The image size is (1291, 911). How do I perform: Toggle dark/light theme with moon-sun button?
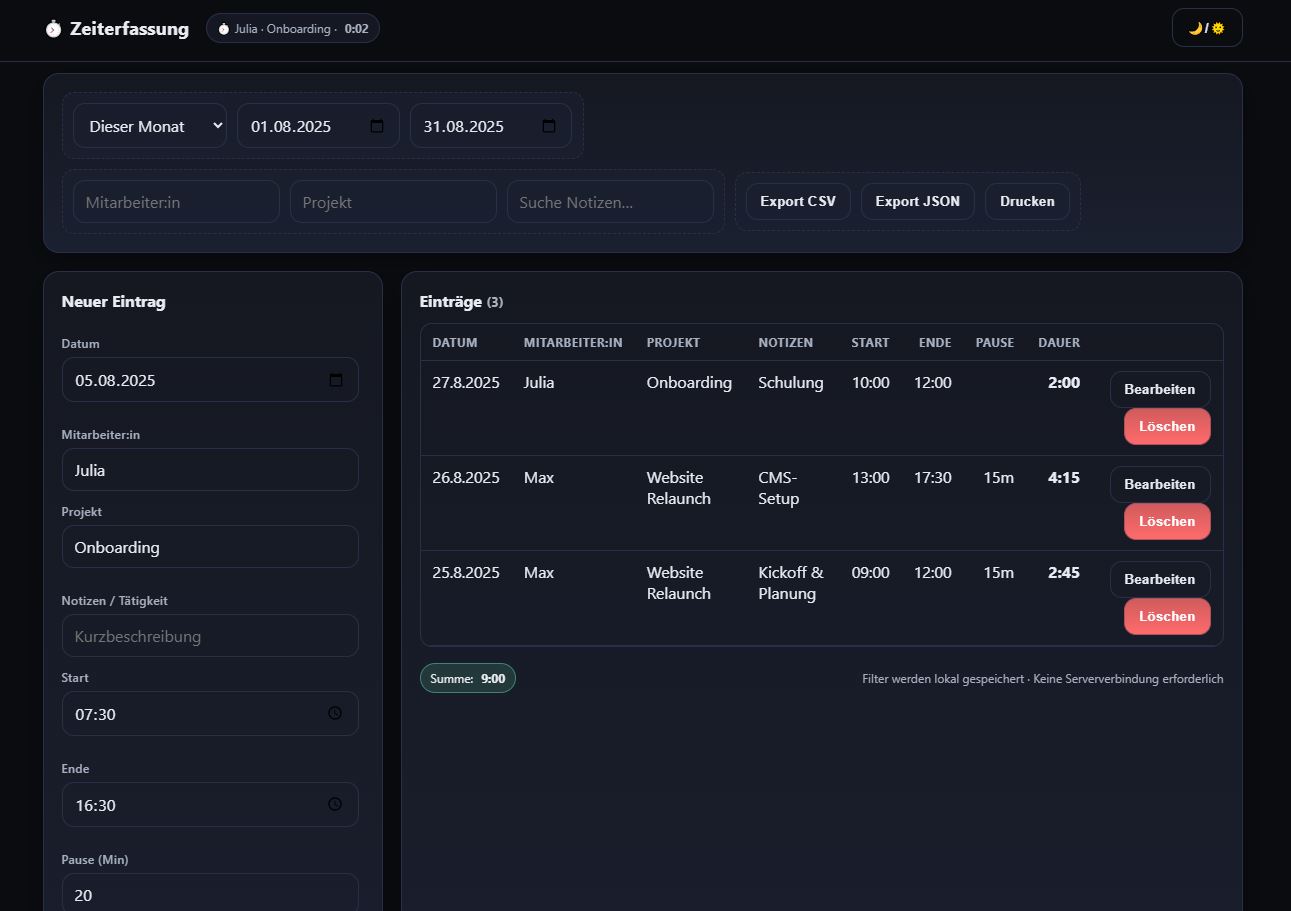(x=1206, y=28)
